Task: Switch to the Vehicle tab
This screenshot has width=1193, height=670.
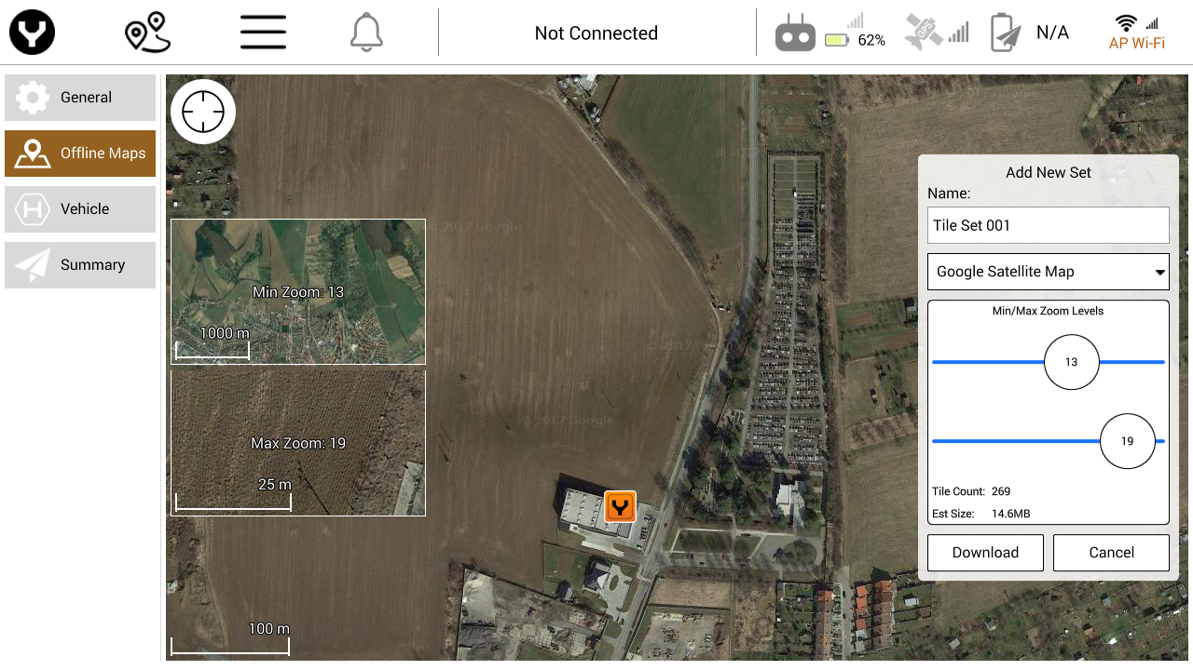Action: 80,209
